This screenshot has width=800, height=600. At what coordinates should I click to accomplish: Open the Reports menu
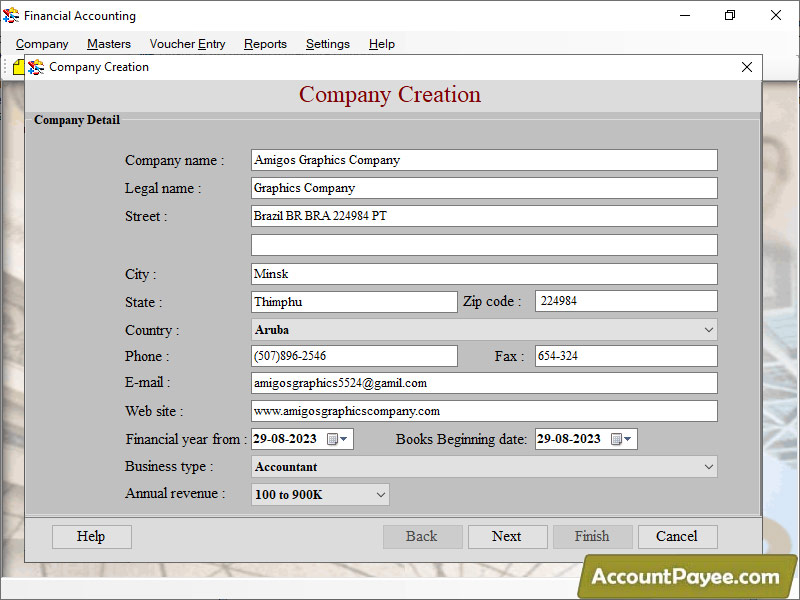[x=265, y=44]
